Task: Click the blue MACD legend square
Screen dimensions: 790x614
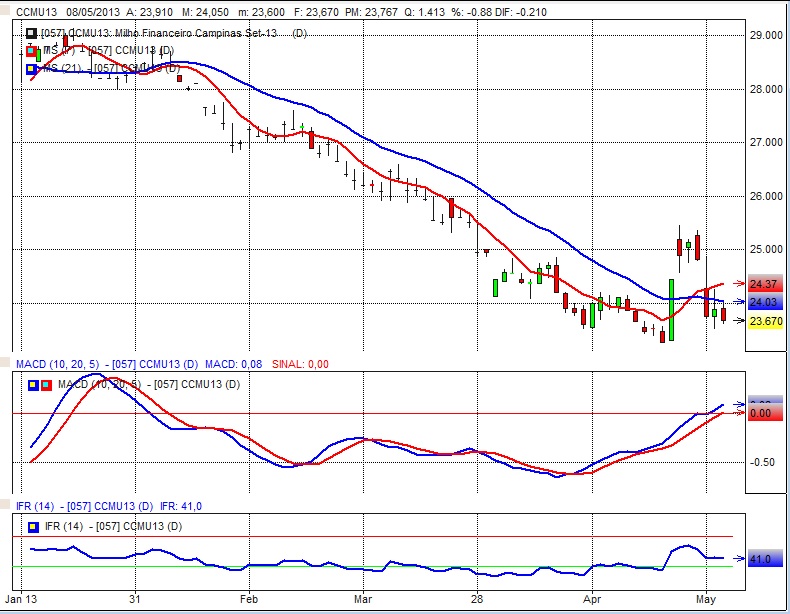Action: tap(33, 384)
